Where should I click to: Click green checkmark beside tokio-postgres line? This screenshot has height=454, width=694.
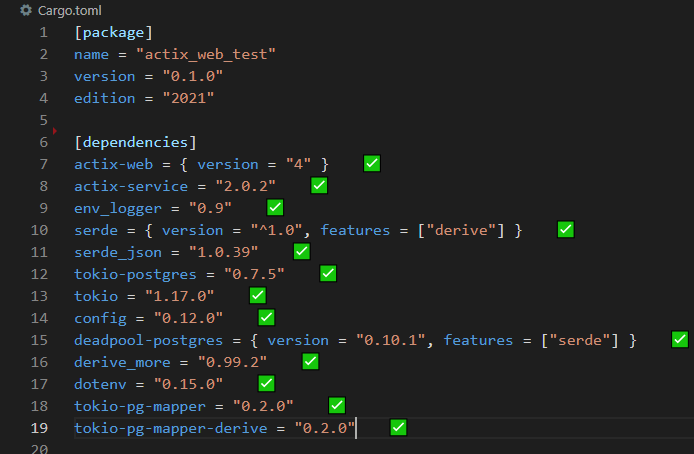pyautogui.click(x=328, y=273)
